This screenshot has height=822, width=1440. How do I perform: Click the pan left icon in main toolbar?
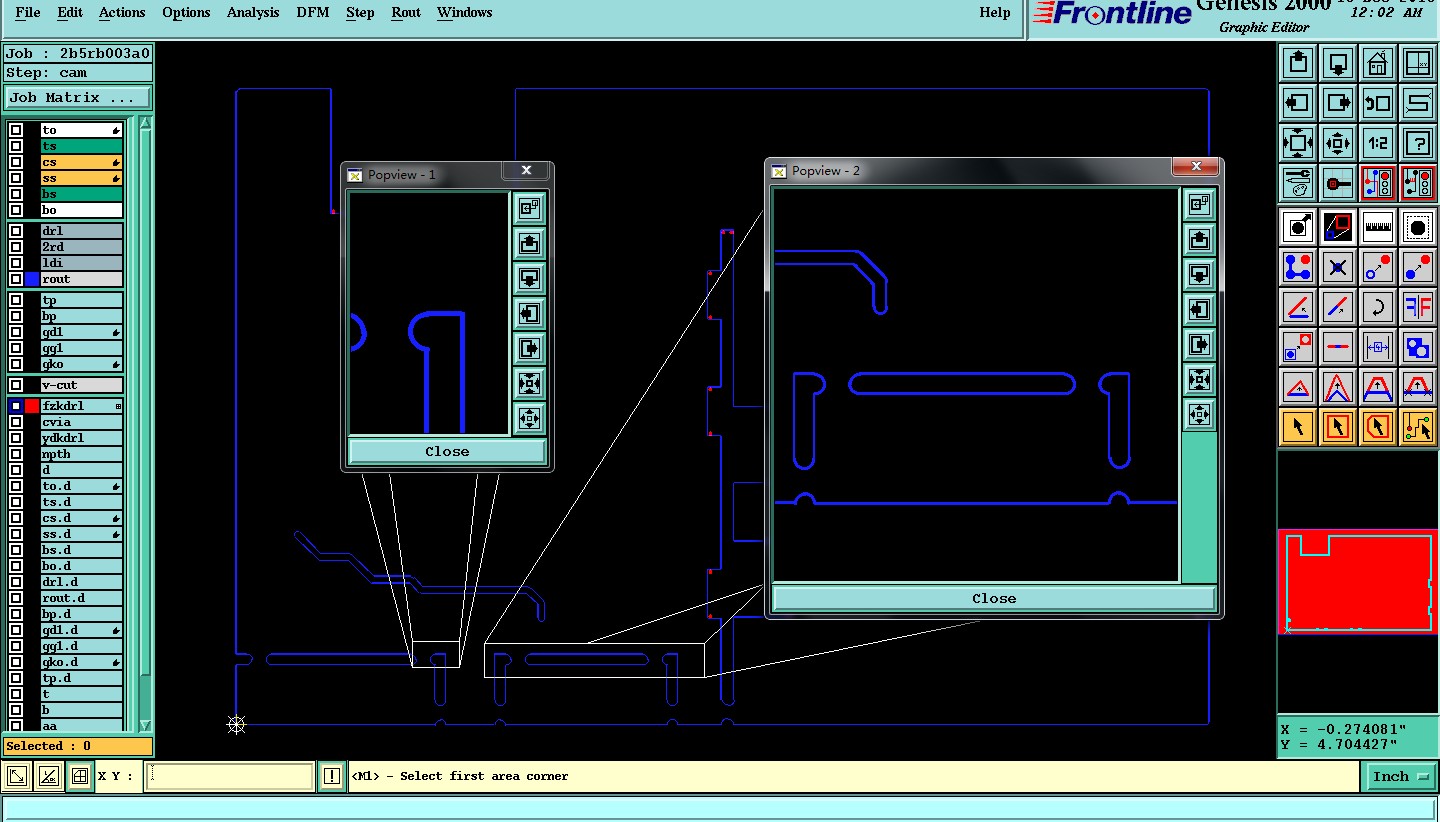(1298, 103)
